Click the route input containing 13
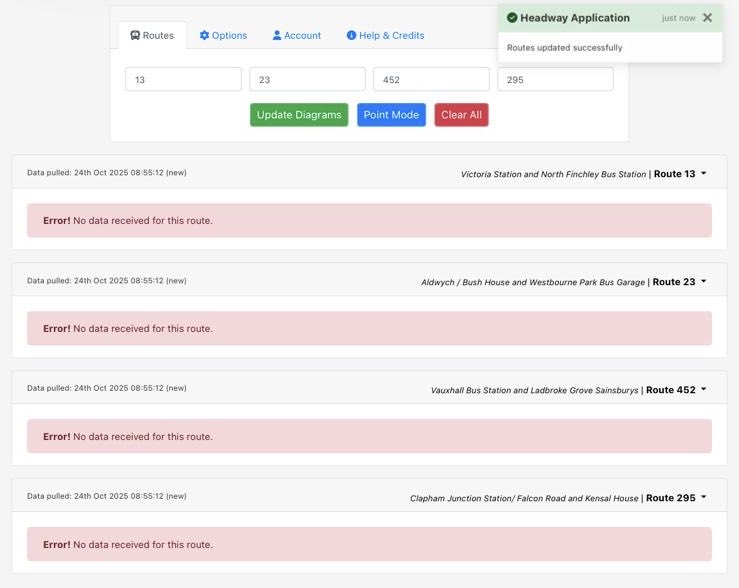Image resolution: width=739 pixels, height=588 pixels. pos(183,79)
